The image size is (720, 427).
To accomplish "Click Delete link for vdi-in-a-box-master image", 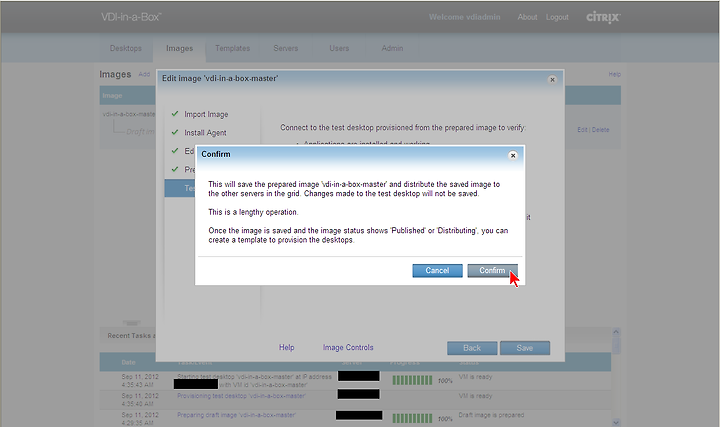I will pyautogui.click(x=601, y=130).
